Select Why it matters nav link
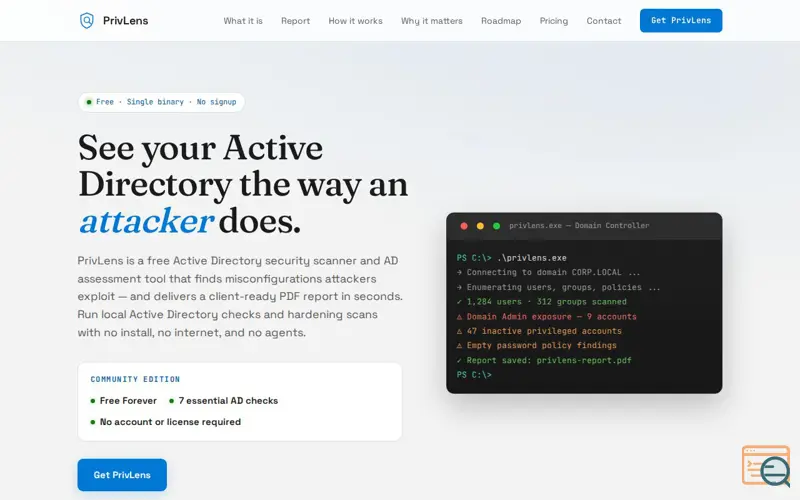This screenshot has height=500, width=800. click(432, 21)
